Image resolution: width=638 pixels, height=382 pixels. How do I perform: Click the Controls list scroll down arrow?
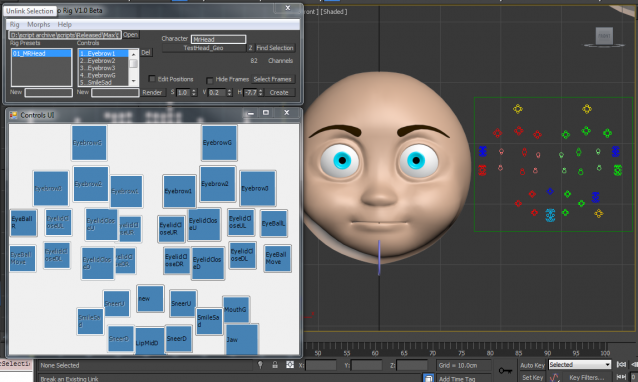[133, 82]
